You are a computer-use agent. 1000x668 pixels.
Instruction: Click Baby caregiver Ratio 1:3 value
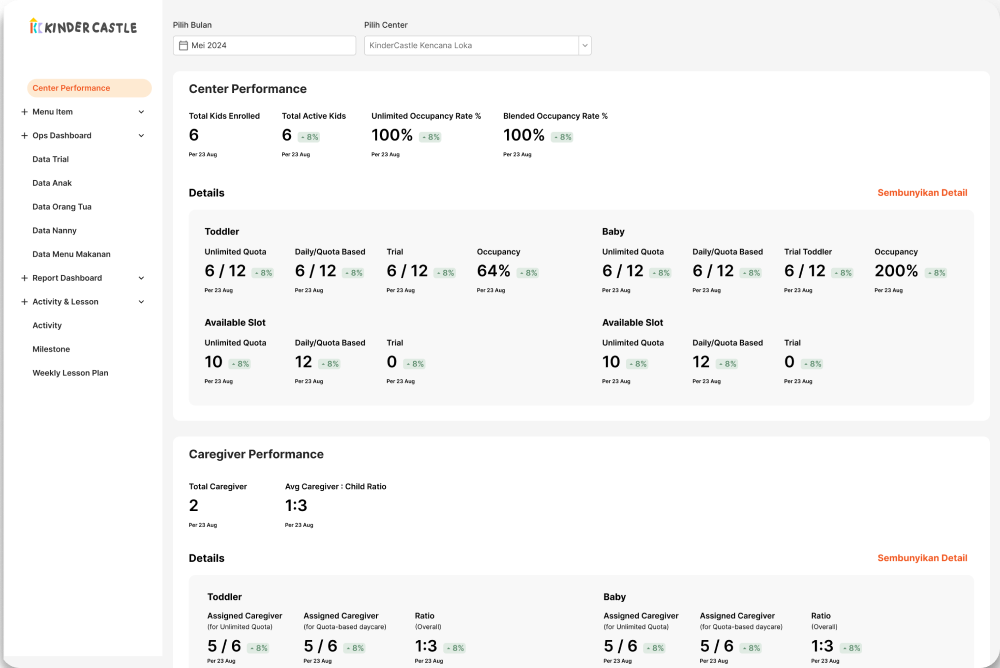click(x=822, y=646)
